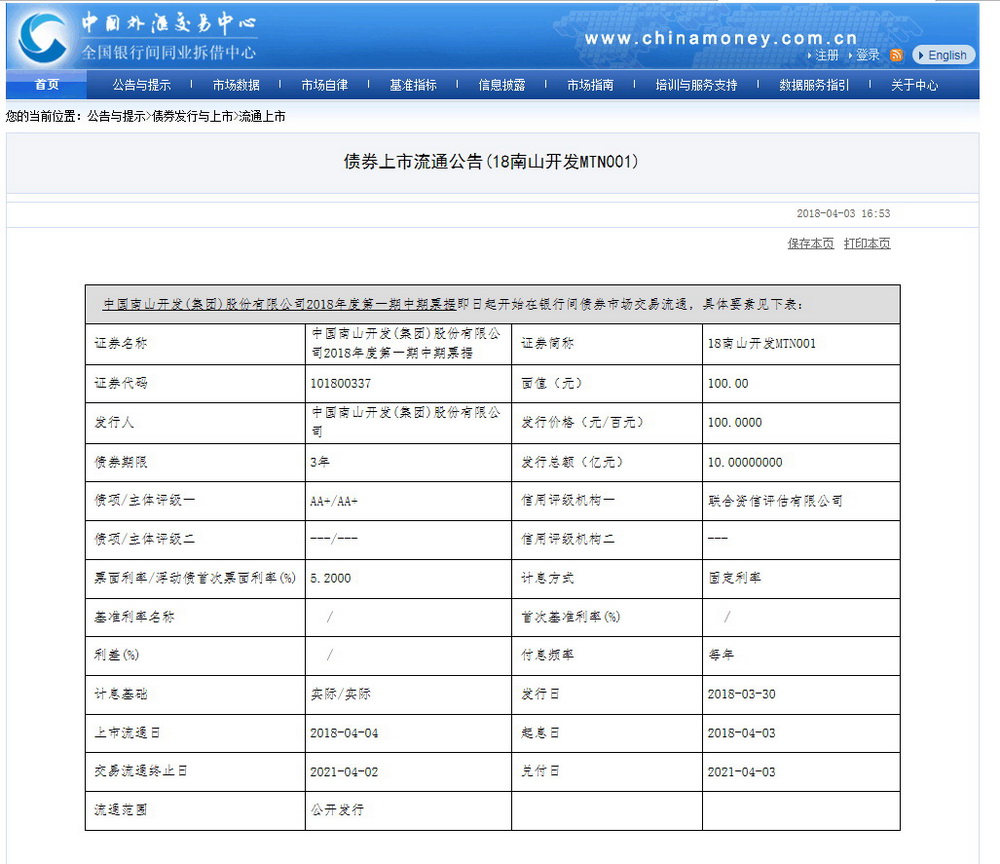
Task: Switch the site to English
Action: (943, 55)
